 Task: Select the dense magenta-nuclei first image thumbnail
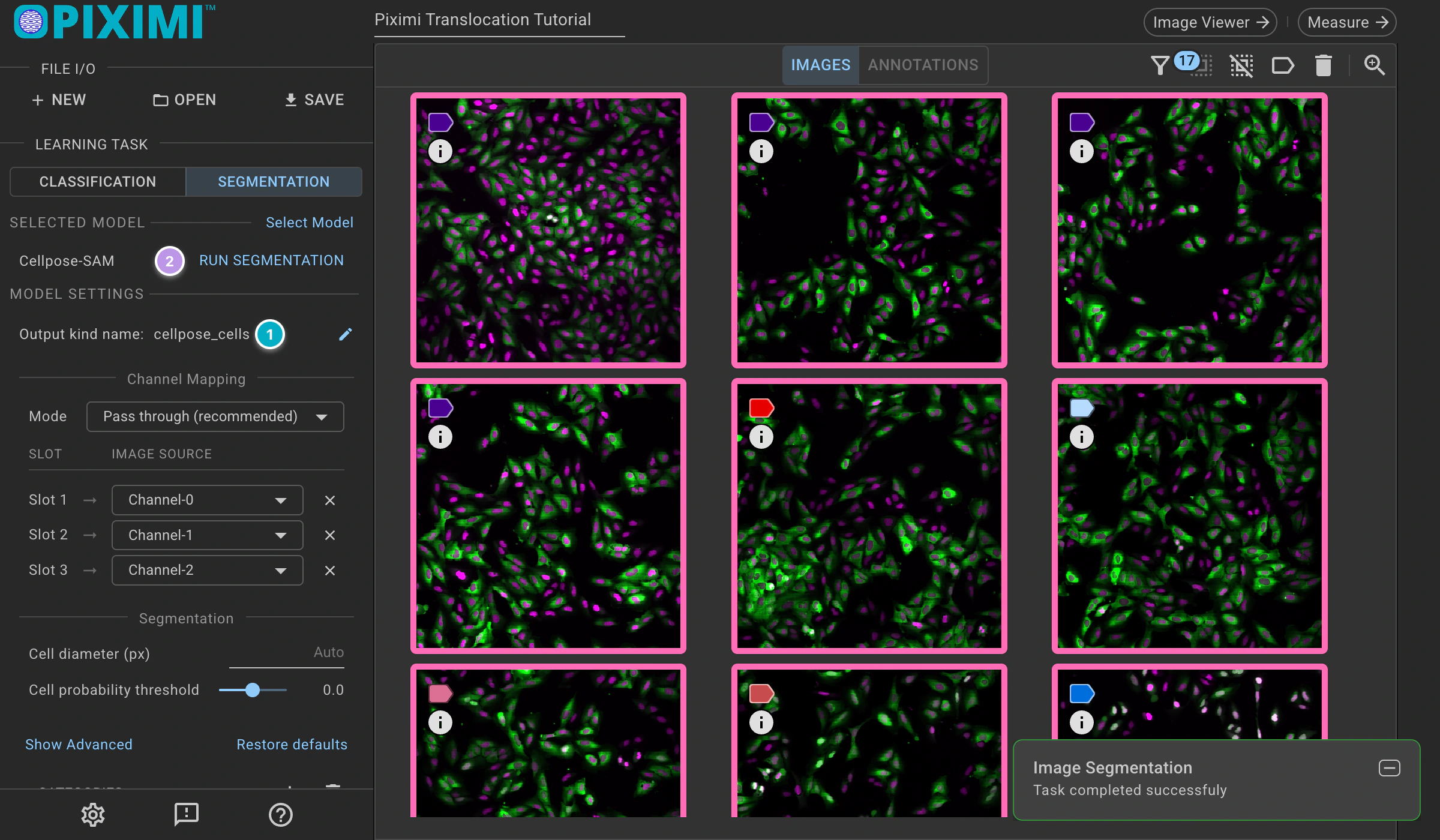click(548, 230)
